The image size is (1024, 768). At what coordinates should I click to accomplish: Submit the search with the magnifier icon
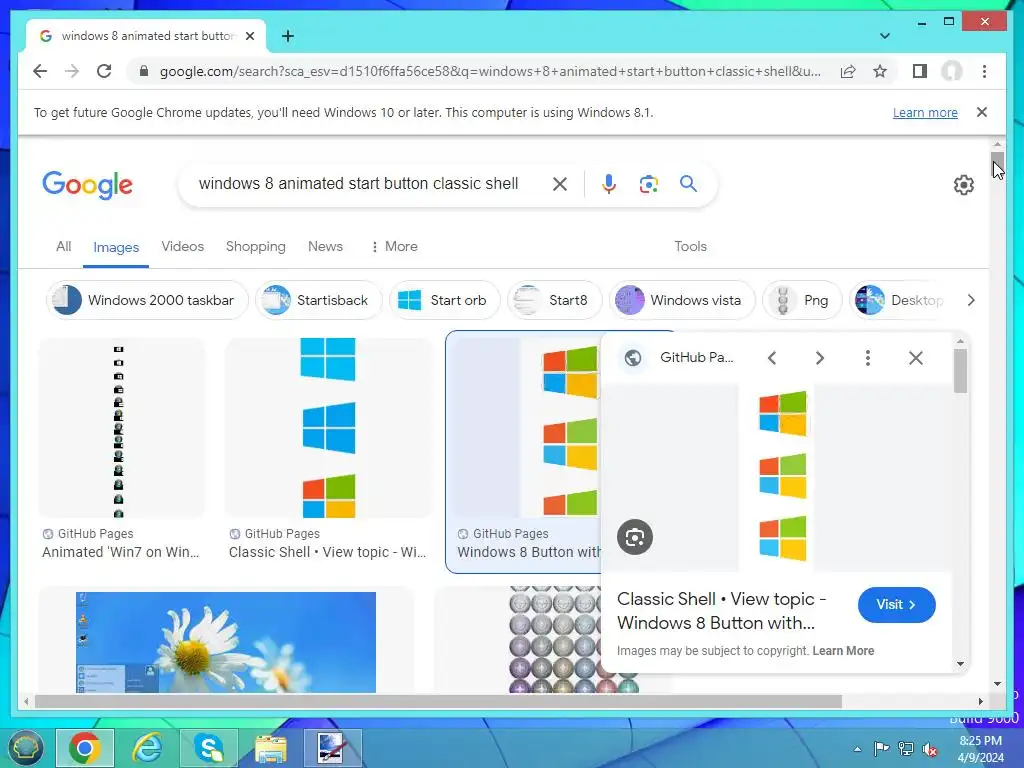pyautogui.click(x=688, y=184)
